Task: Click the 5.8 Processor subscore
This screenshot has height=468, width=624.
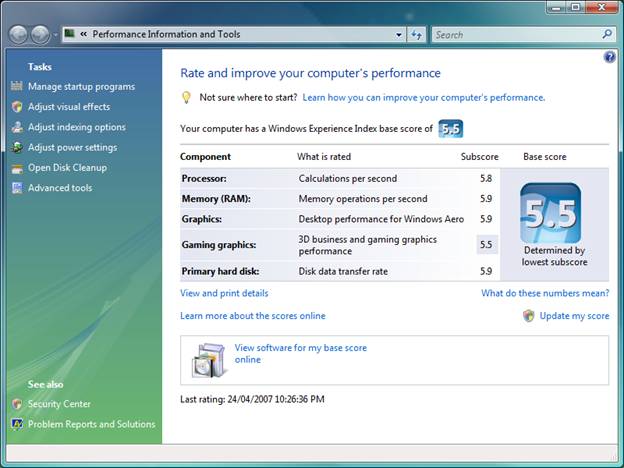Action: point(486,178)
